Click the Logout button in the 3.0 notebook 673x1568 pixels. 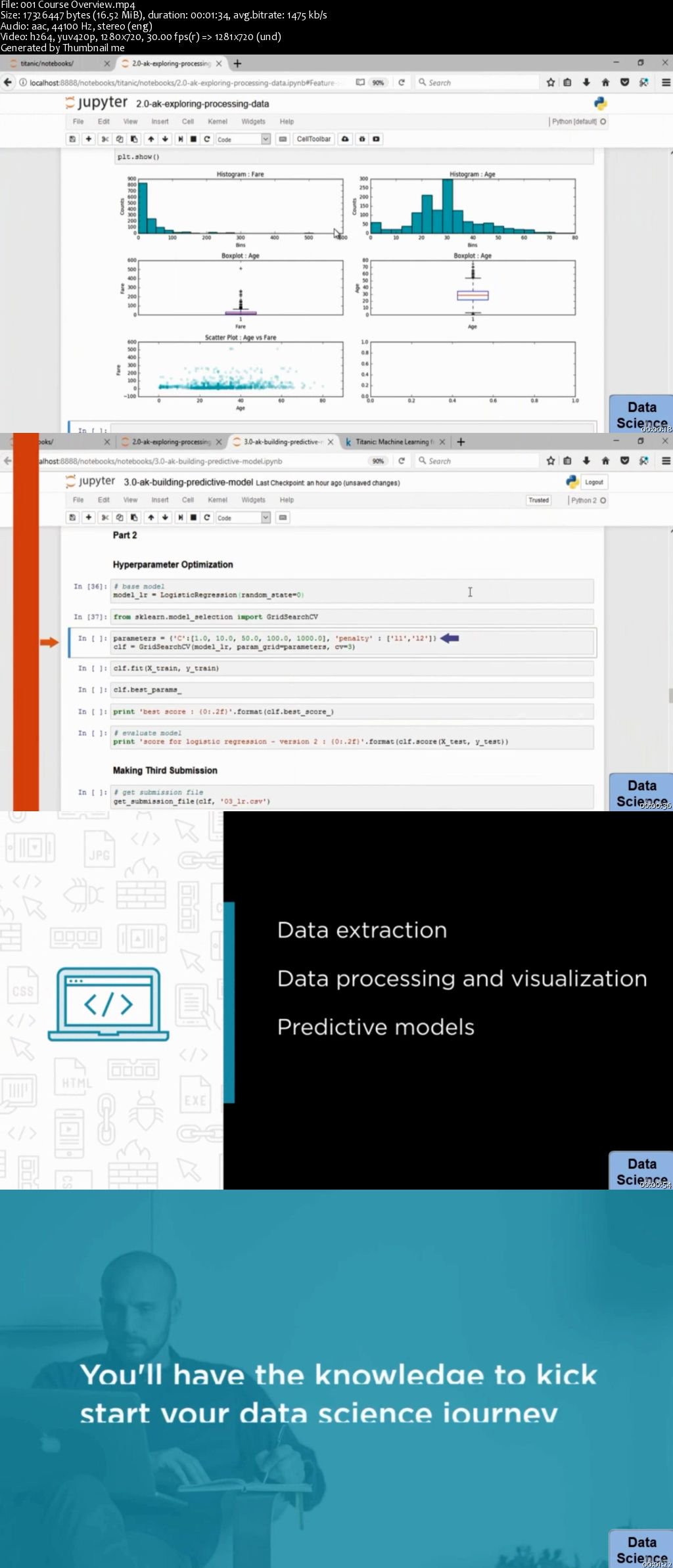click(594, 482)
